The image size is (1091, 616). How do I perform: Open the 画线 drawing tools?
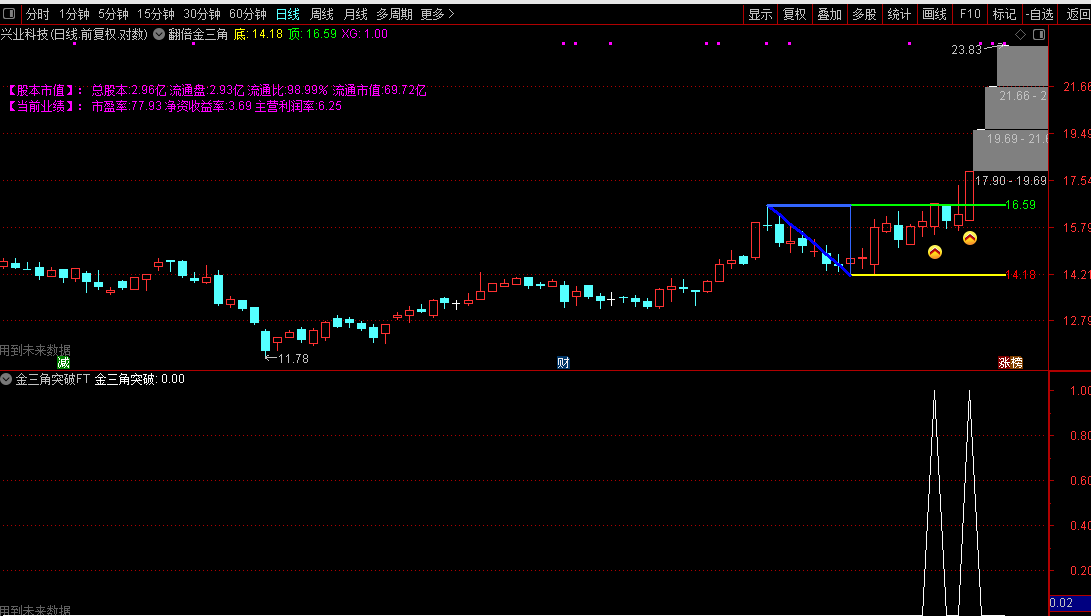[x=934, y=14]
